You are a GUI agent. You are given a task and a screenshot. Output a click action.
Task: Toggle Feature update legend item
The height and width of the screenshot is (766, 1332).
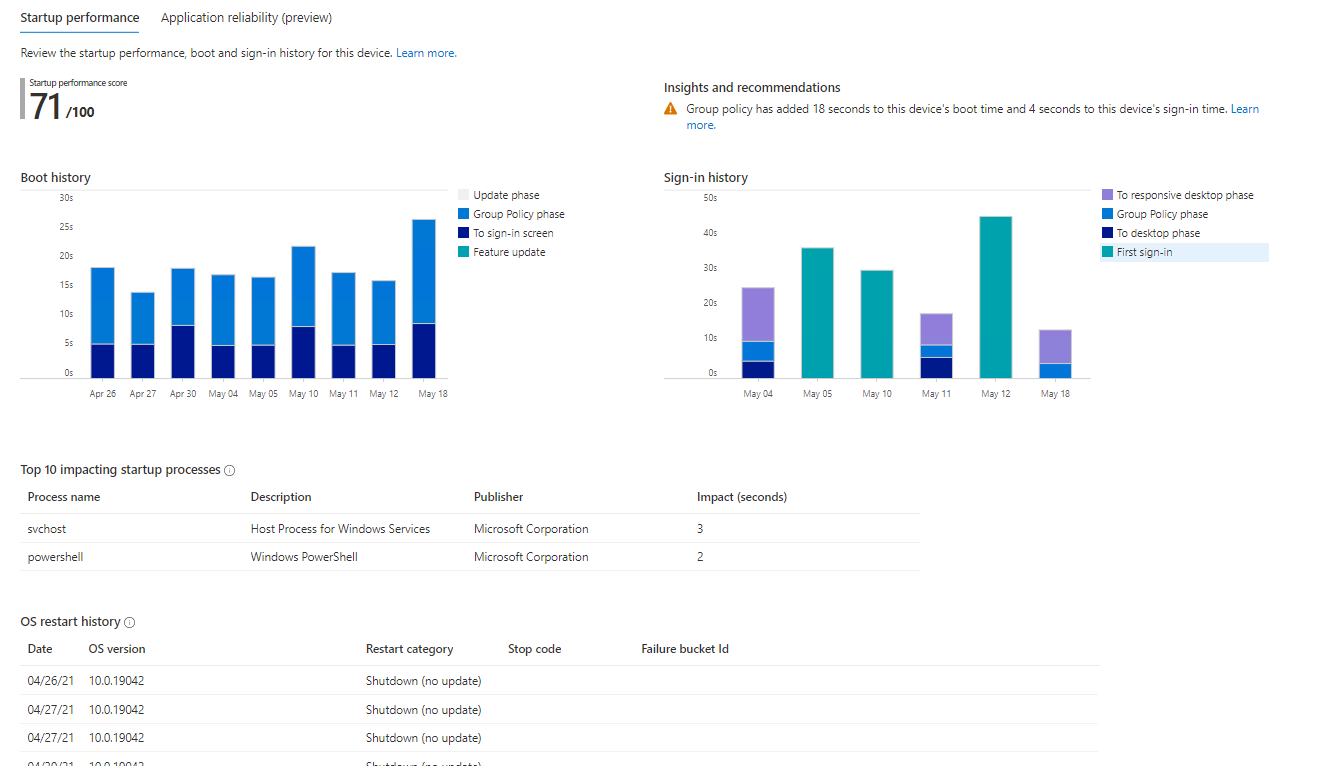pos(509,252)
